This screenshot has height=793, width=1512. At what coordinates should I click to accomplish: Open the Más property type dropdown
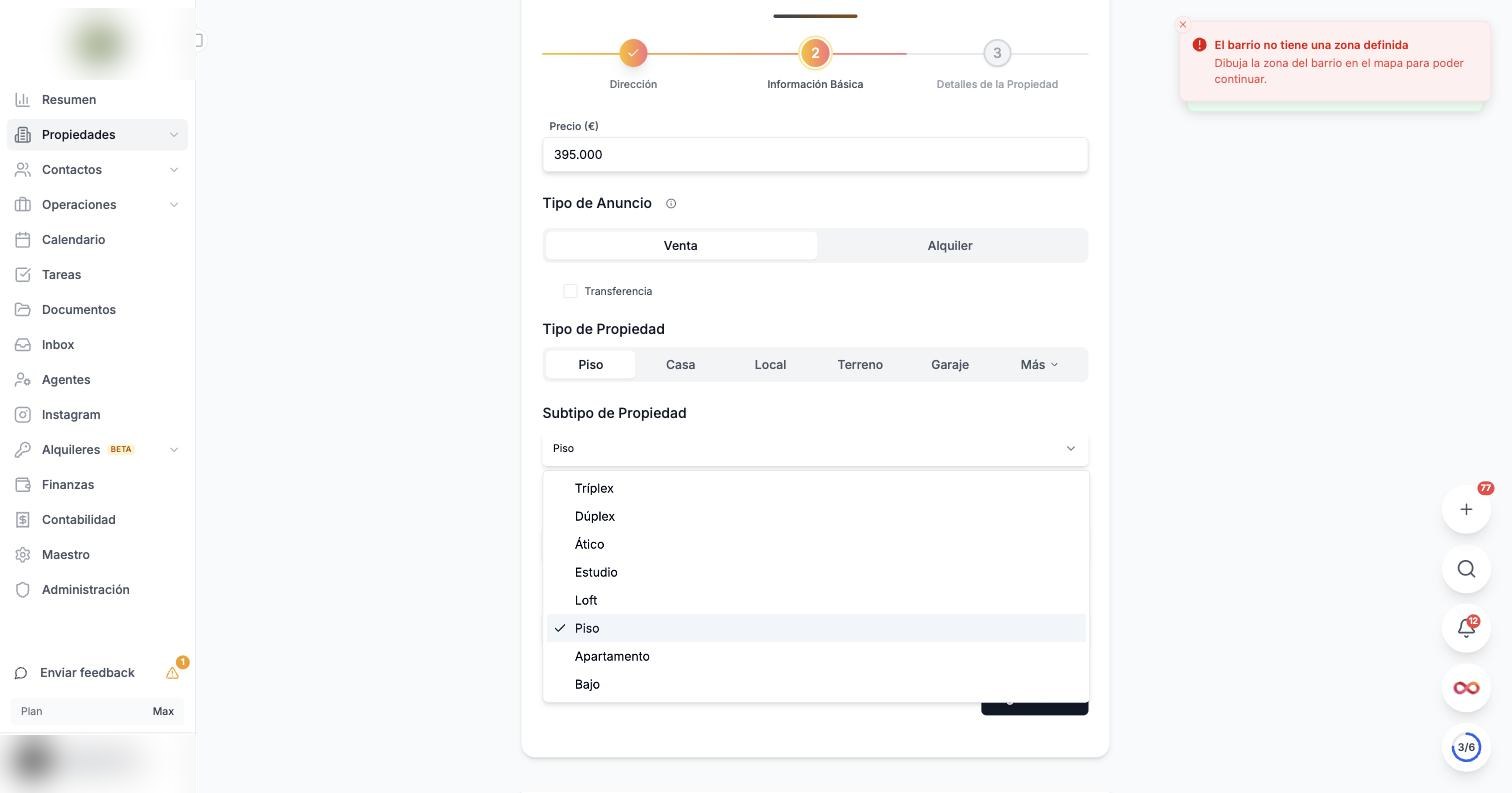tap(1039, 365)
